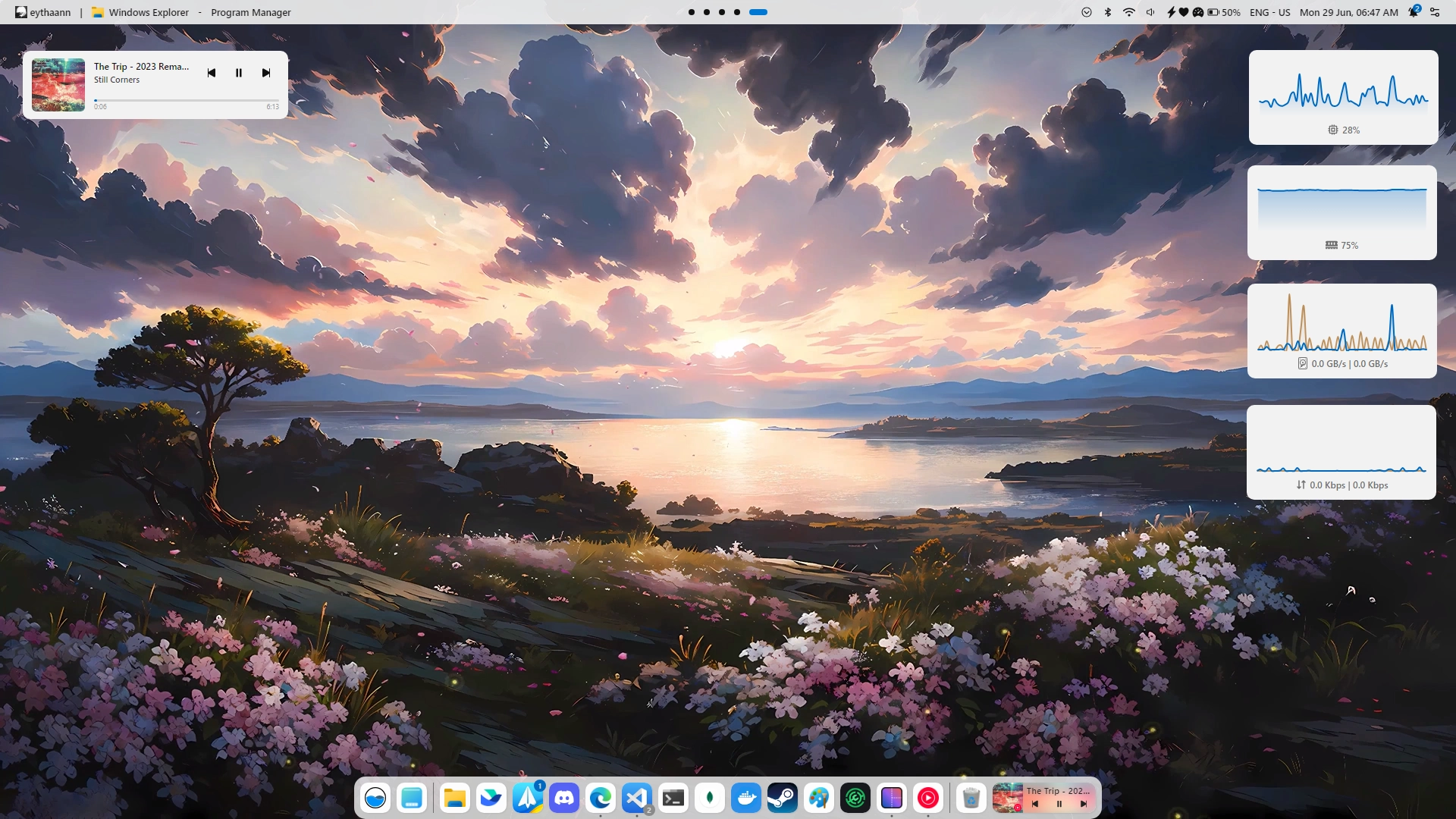
Task: Pause the song in the media widget
Action: click(239, 73)
